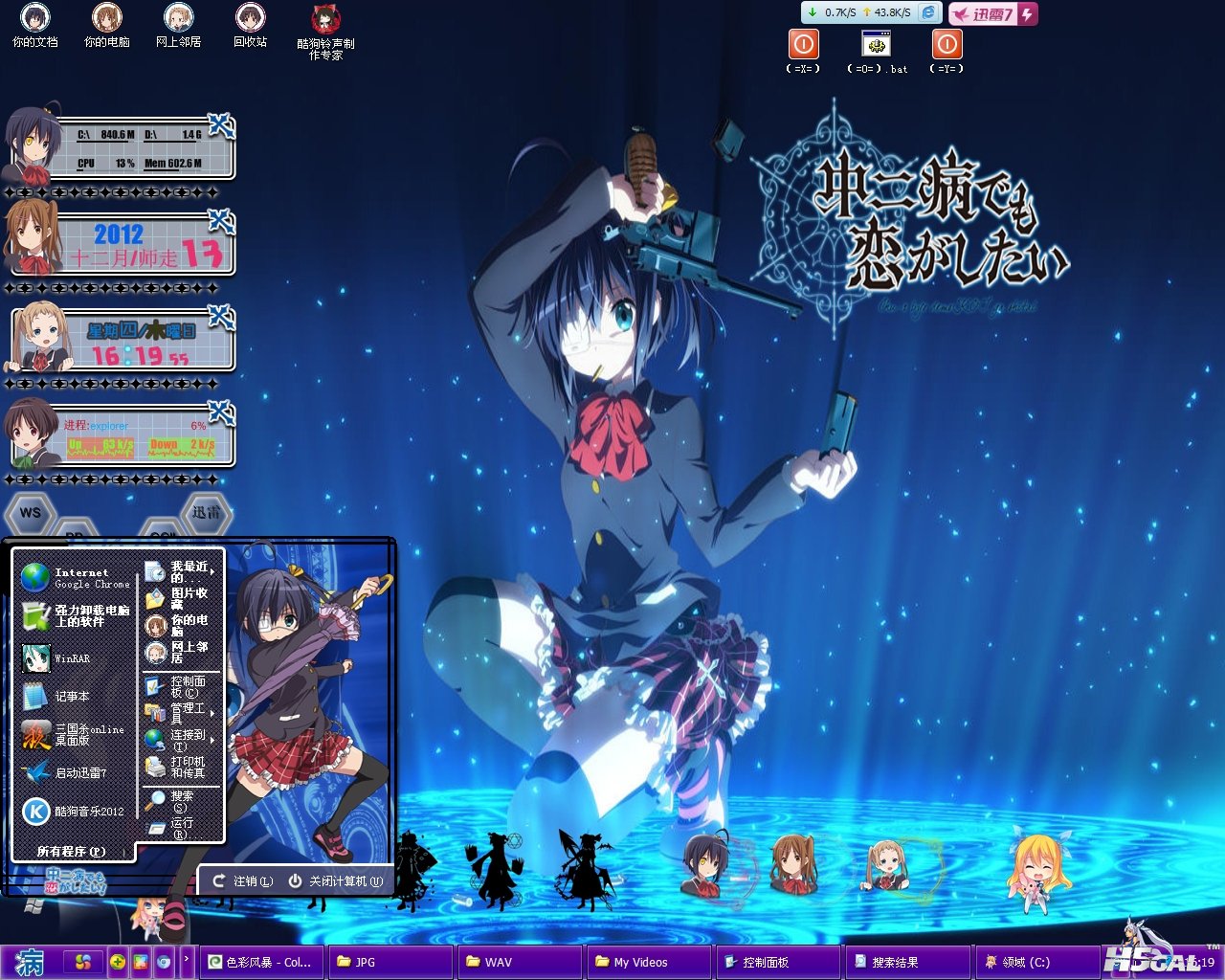Click the colorful square quick launch icon
The height and width of the screenshot is (980, 1225).
(x=141, y=962)
